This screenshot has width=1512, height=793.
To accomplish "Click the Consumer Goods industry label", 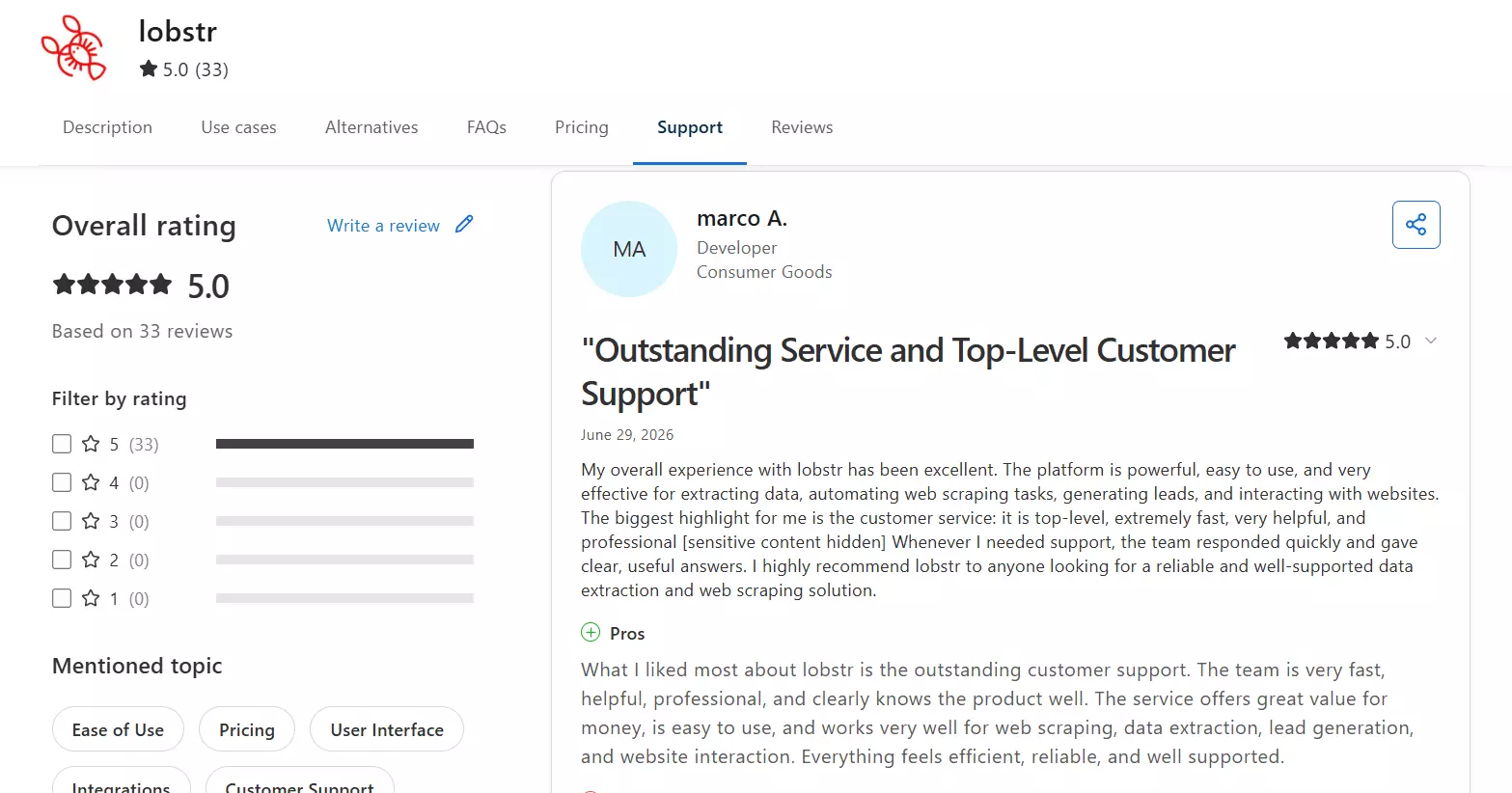I will click(x=764, y=272).
